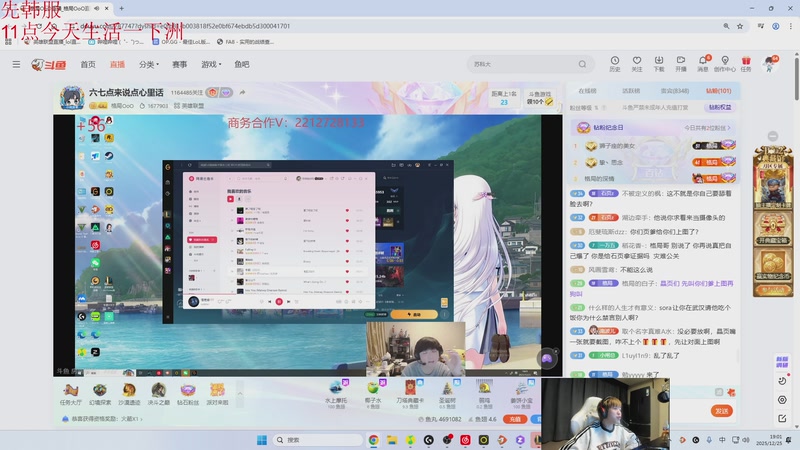800x450 pixels.
Task: Open the 赛事 events tab
Action: [180, 64]
